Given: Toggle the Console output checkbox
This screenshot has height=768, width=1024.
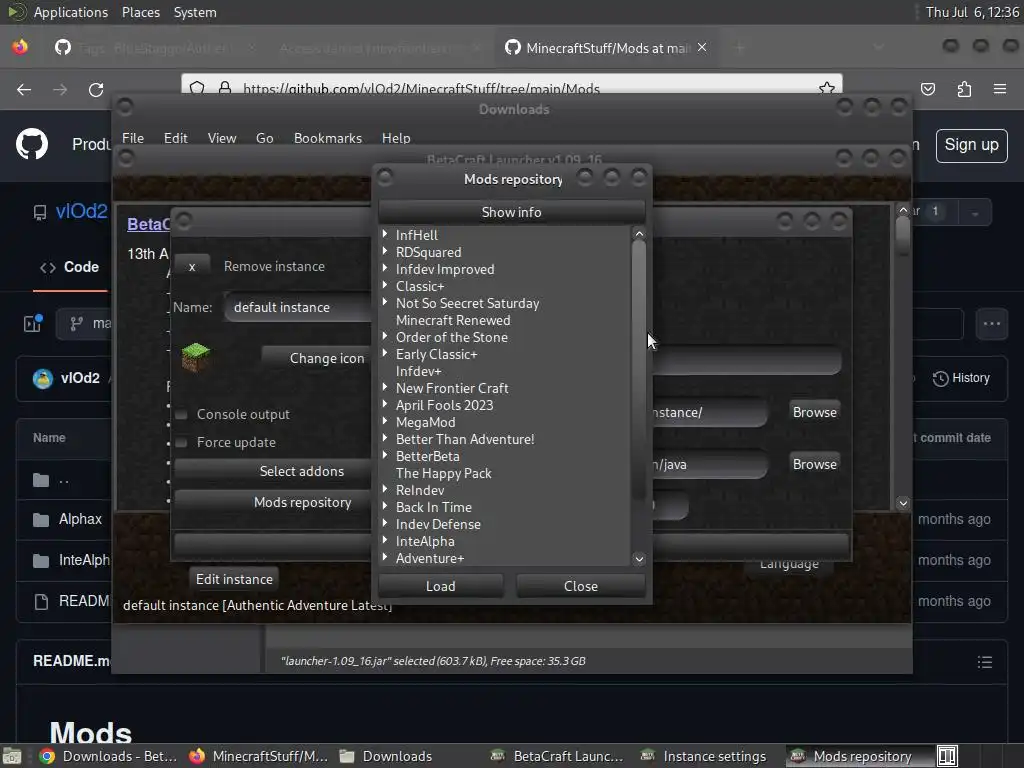Looking at the screenshot, I should tap(182, 414).
